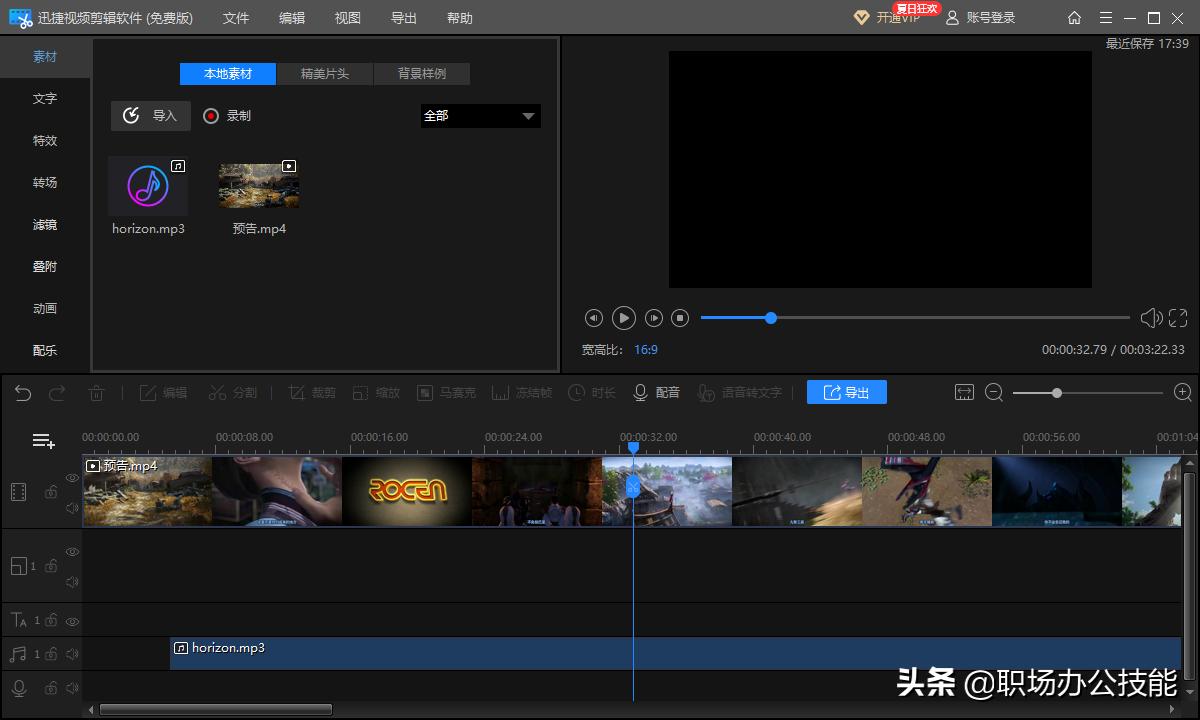Viewport: 1200px width, 720px height.
Task: Lock the text track
Action: coord(52,620)
